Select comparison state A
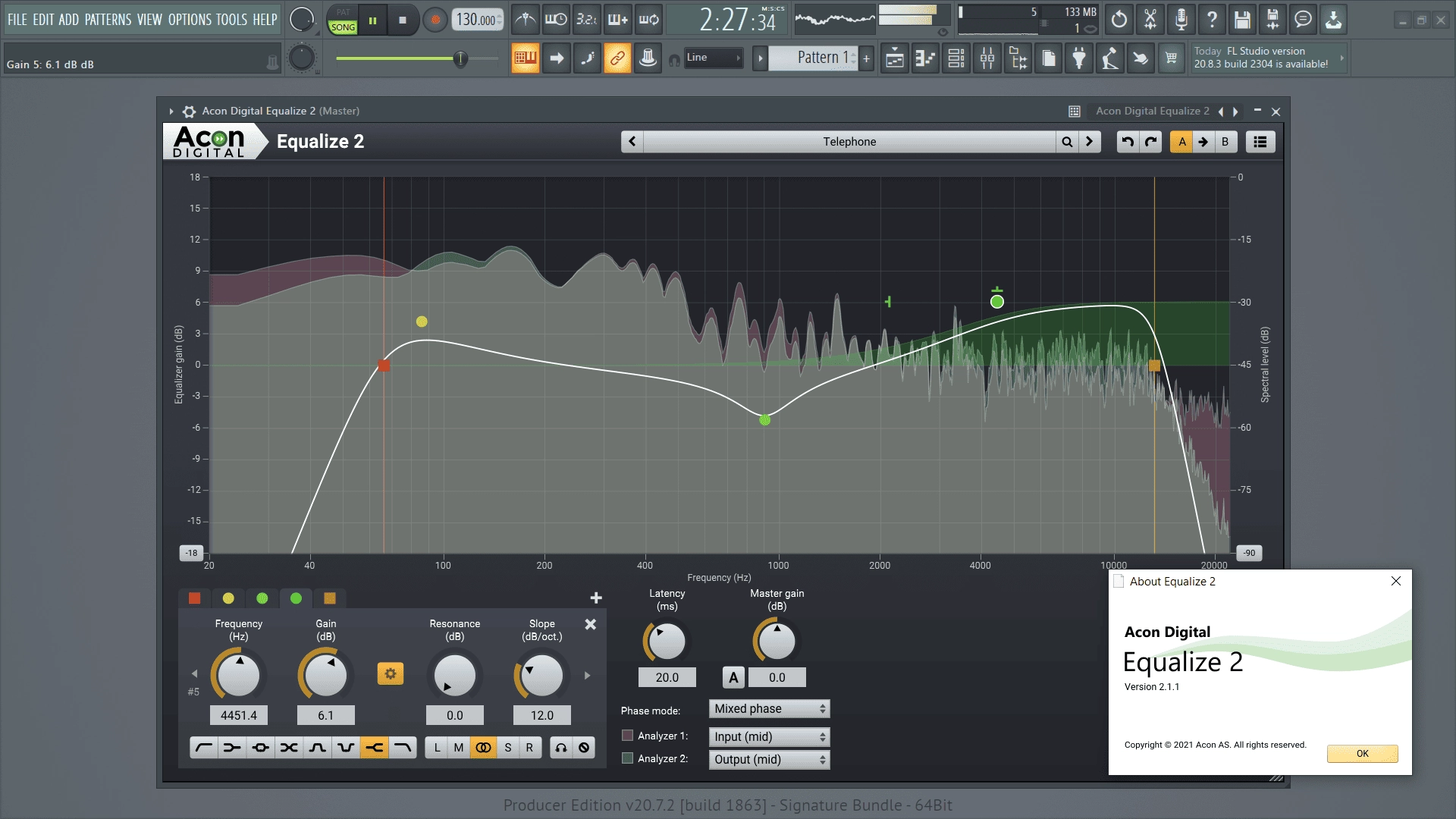The image size is (1456, 819). coord(1181,142)
